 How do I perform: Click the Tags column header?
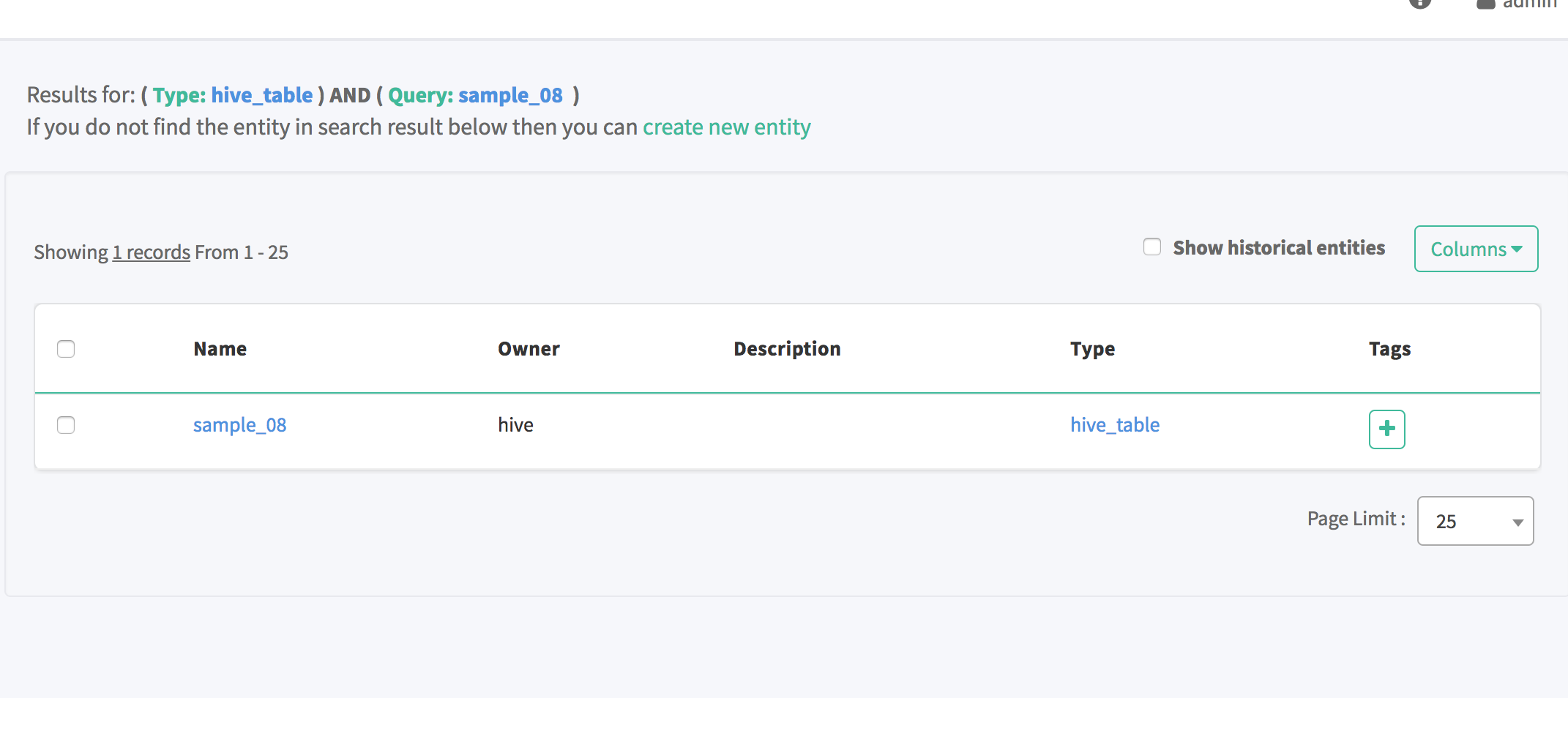coord(1389,349)
